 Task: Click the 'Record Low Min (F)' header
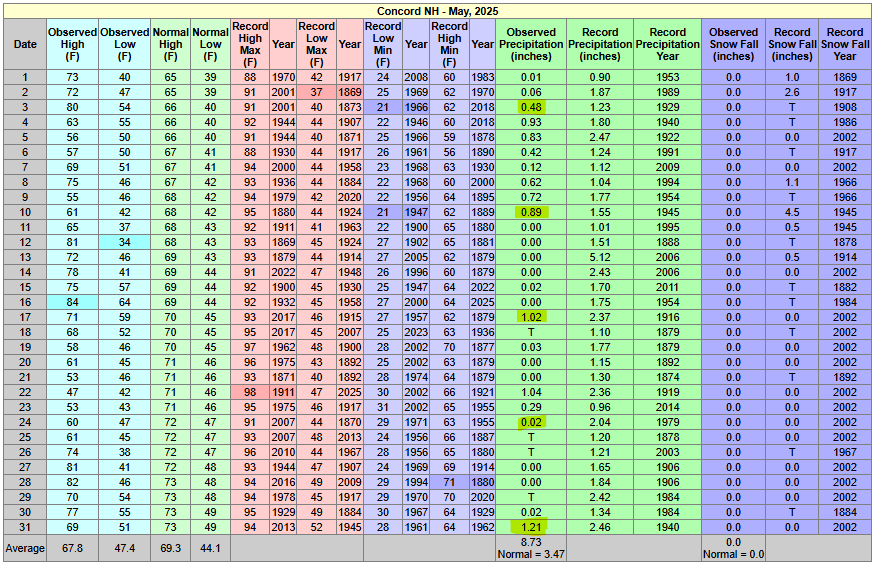tap(383, 44)
